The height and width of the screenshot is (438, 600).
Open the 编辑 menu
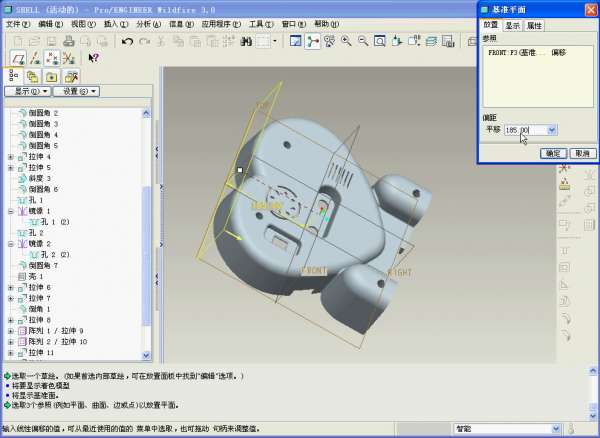tap(51, 24)
